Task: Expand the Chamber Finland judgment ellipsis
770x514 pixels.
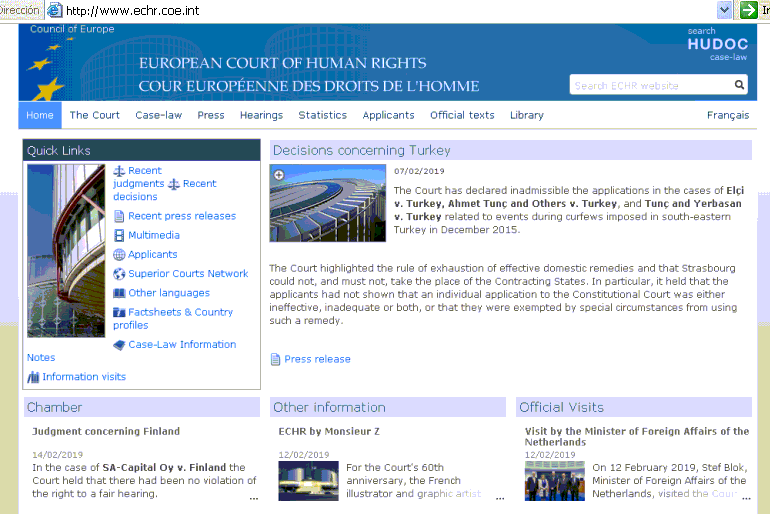Action: 254,496
